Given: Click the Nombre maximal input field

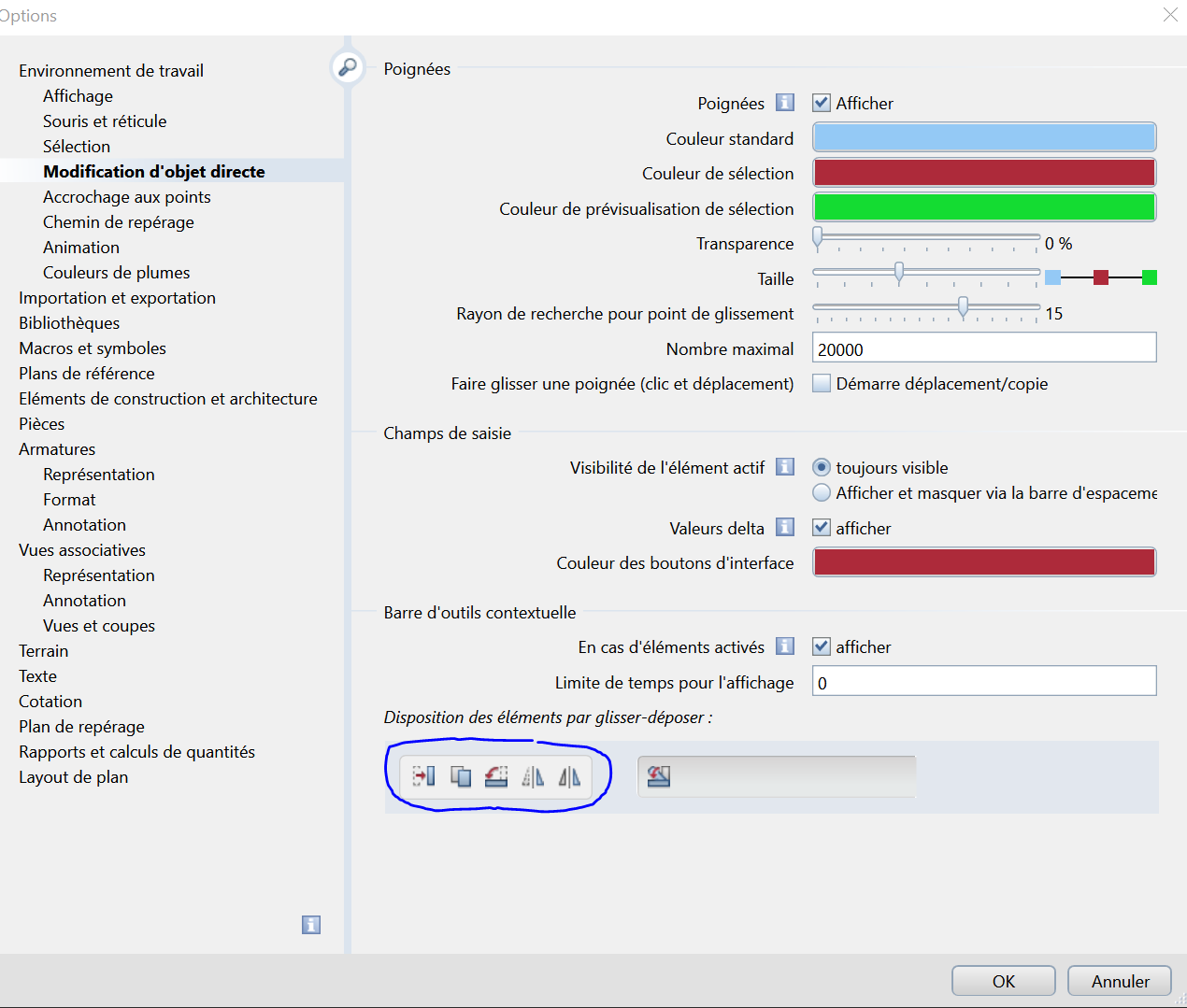Looking at the screenshot, I should pos(983,348).
